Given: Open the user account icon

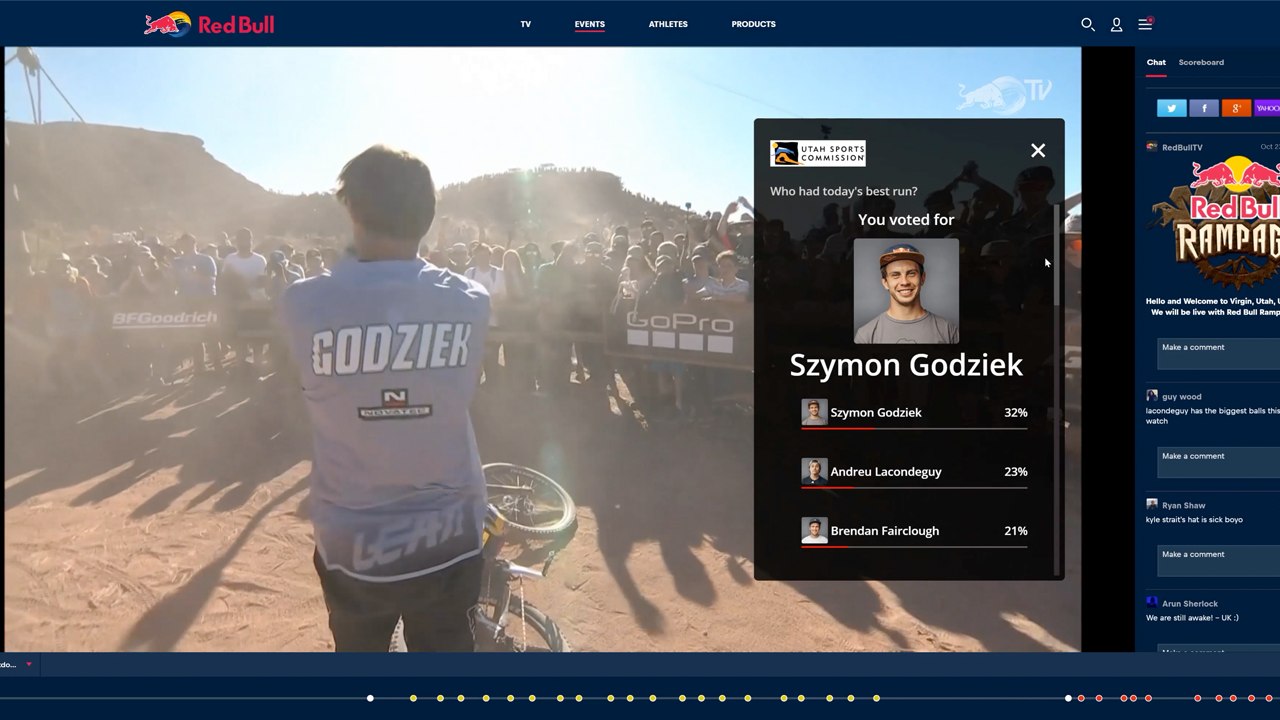Looking at the screenshot, I should pyautogui.click(x=1116, y=24).
